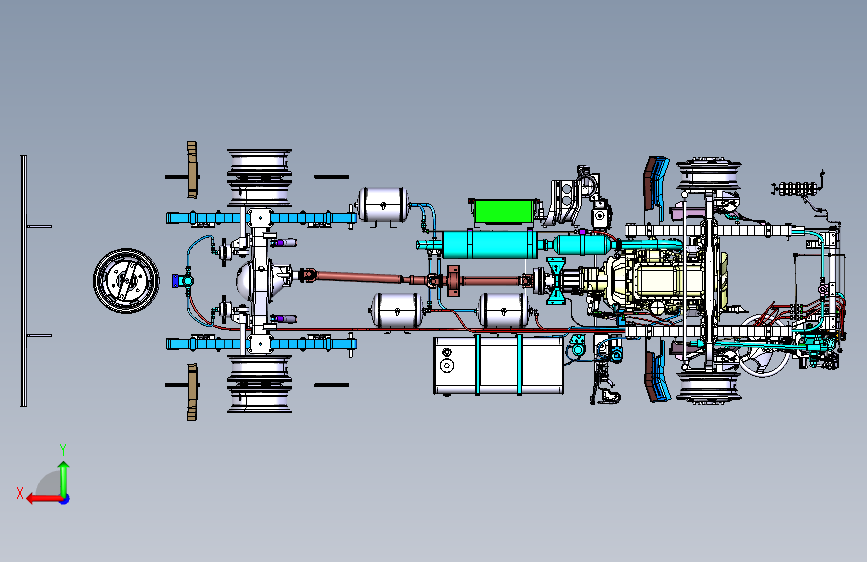Select the drive shaft center support bearing
867x562 pixels.
[x=453, y=280]
